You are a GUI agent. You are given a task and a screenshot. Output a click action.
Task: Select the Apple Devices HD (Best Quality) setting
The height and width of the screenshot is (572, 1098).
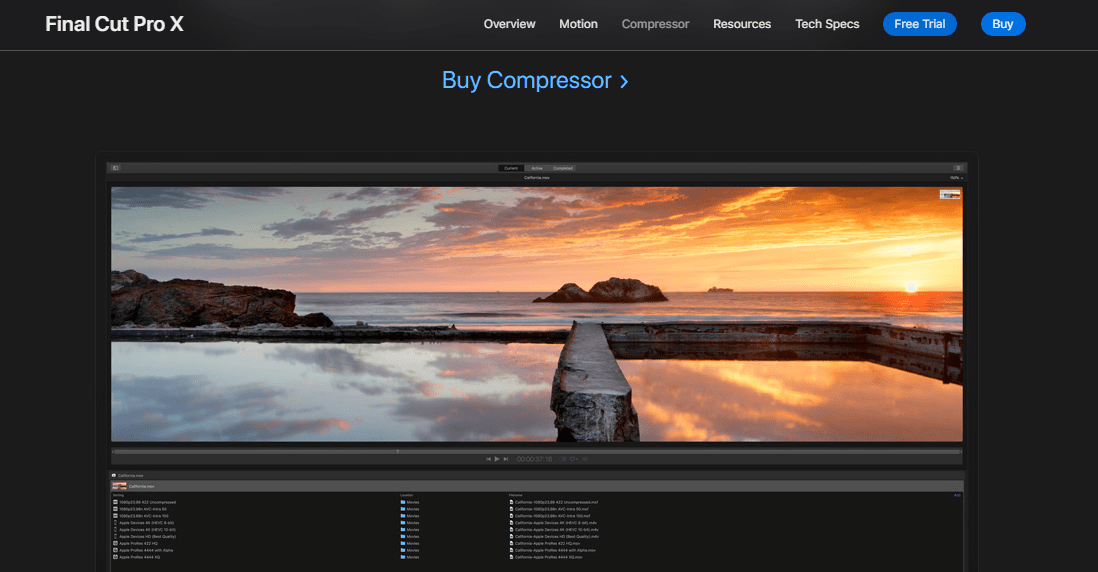click(x=144, y=536)
